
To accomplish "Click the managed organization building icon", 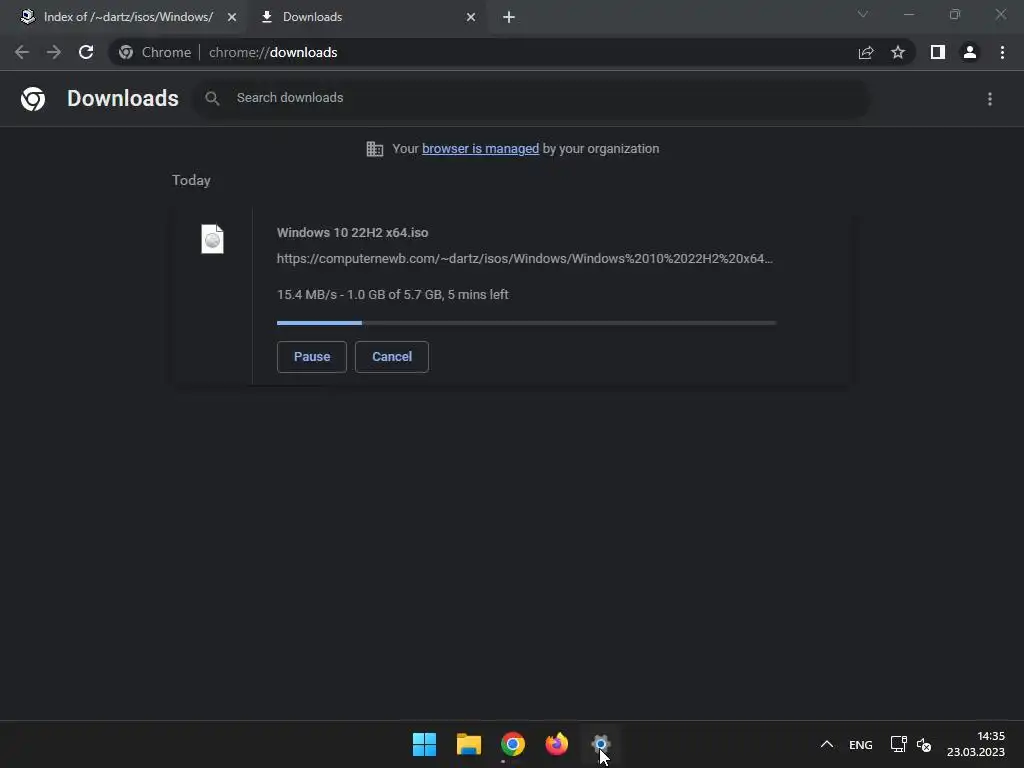I will click(x=374, y=149).
